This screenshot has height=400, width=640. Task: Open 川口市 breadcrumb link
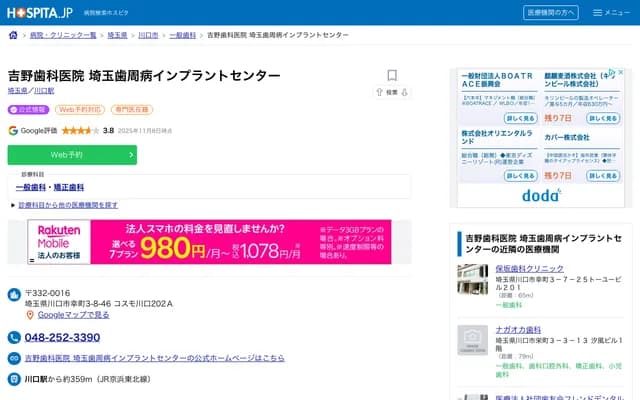(148, 35)
